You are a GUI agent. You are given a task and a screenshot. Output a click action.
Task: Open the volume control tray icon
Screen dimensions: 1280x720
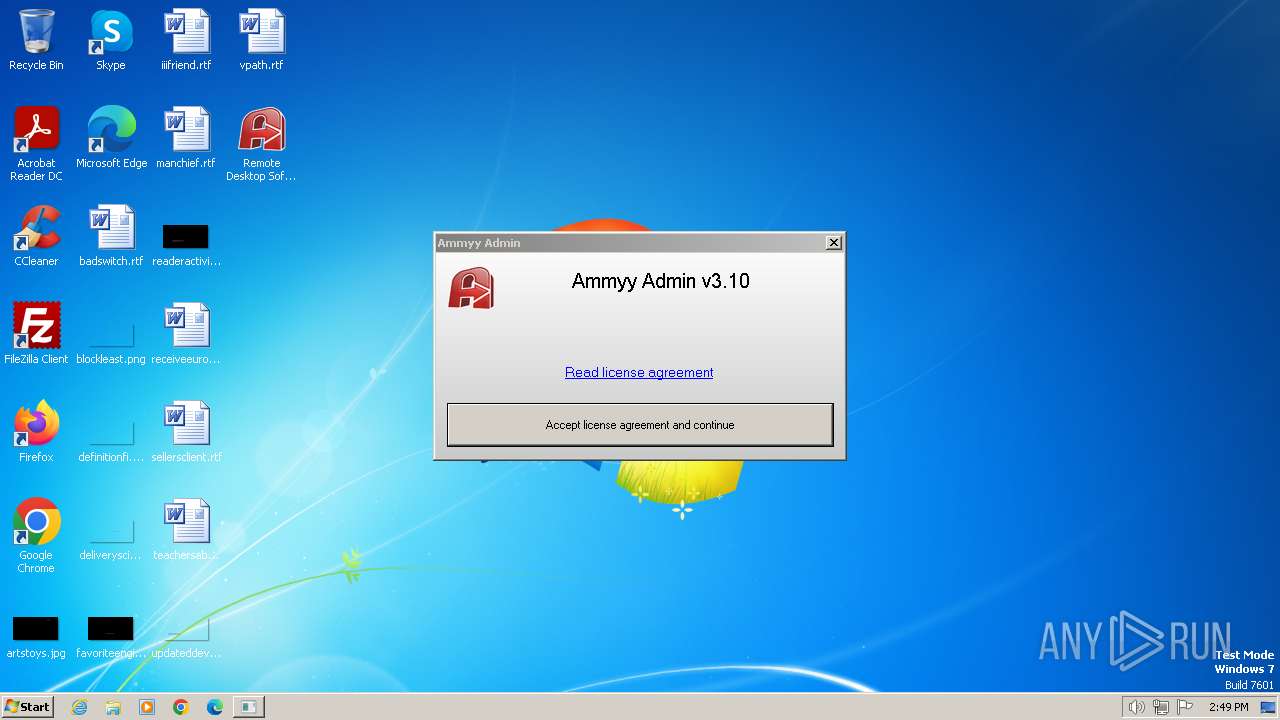[x=1137, y=707]
